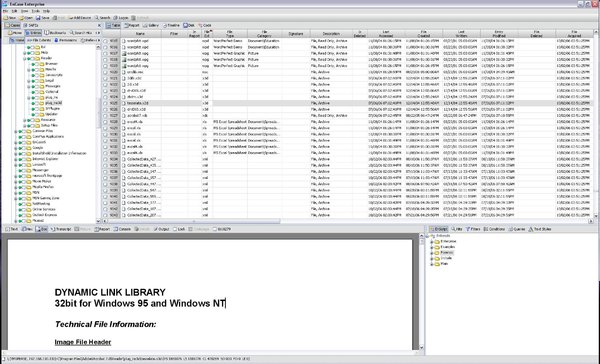Check the Common Files folder checkbox
The height and width of the screenshot is (364, 600).
pyautogui.click(x=24, y=131)
